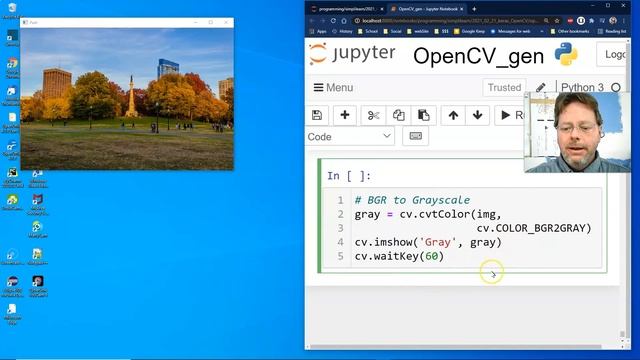Click the browser home icon
The image size is (640, 360).
pos(344,20)
